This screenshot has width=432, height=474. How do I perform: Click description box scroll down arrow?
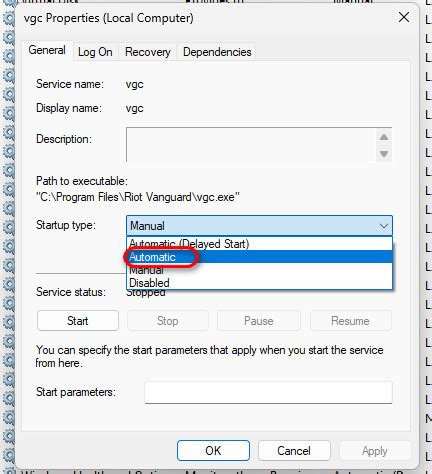(384, 154)
